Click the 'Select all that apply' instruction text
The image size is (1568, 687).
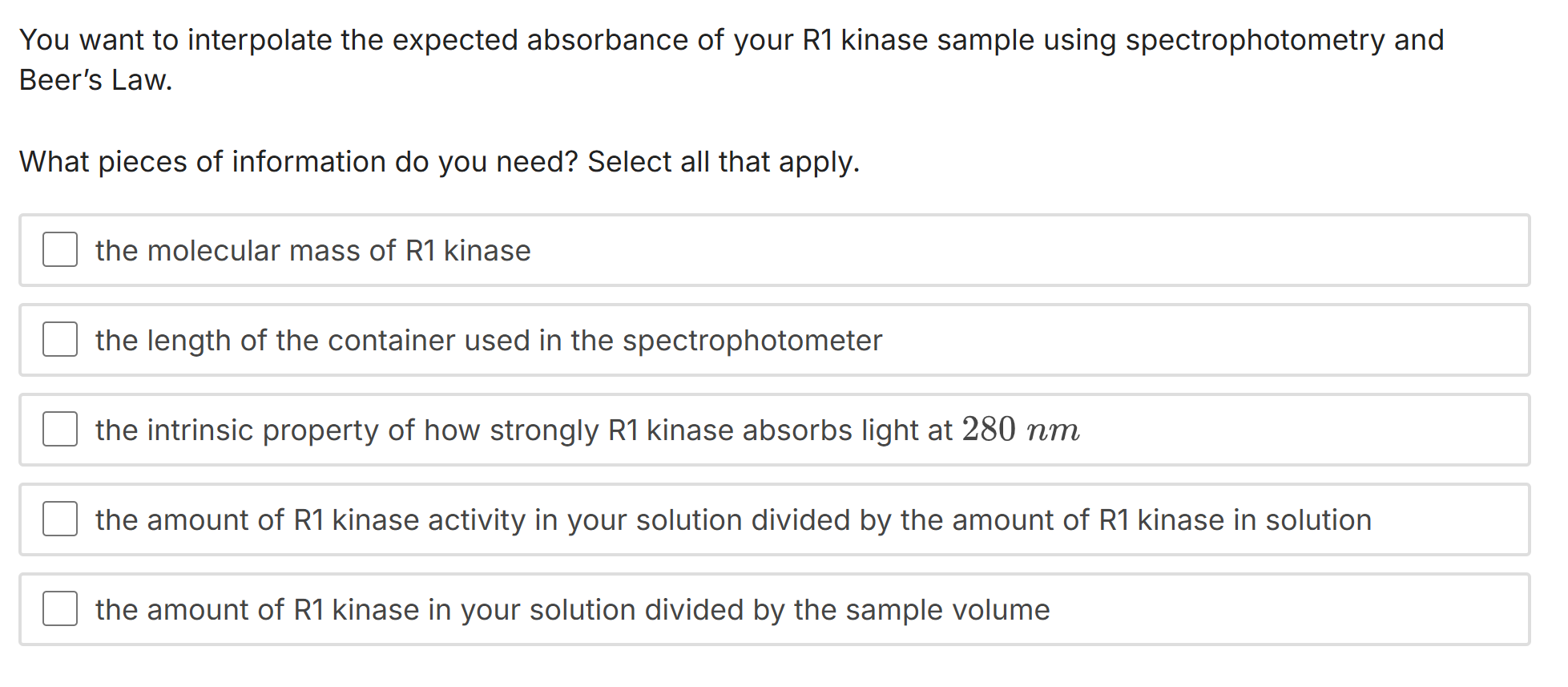[x=439, y=162]
